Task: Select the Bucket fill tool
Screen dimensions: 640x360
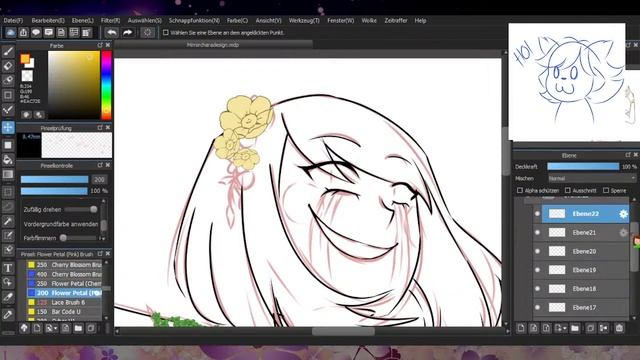Action: [x=8, y=160]
